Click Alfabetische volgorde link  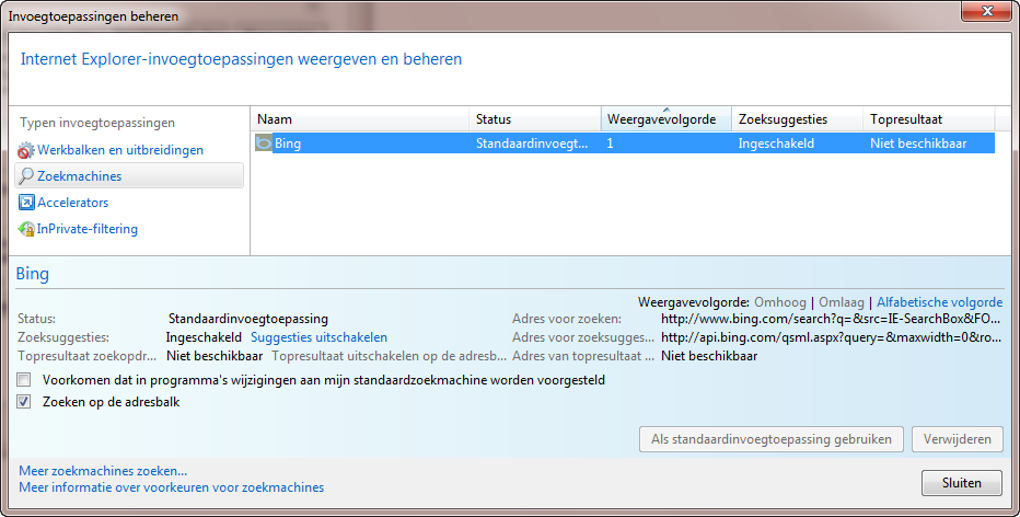pos(939,302)
